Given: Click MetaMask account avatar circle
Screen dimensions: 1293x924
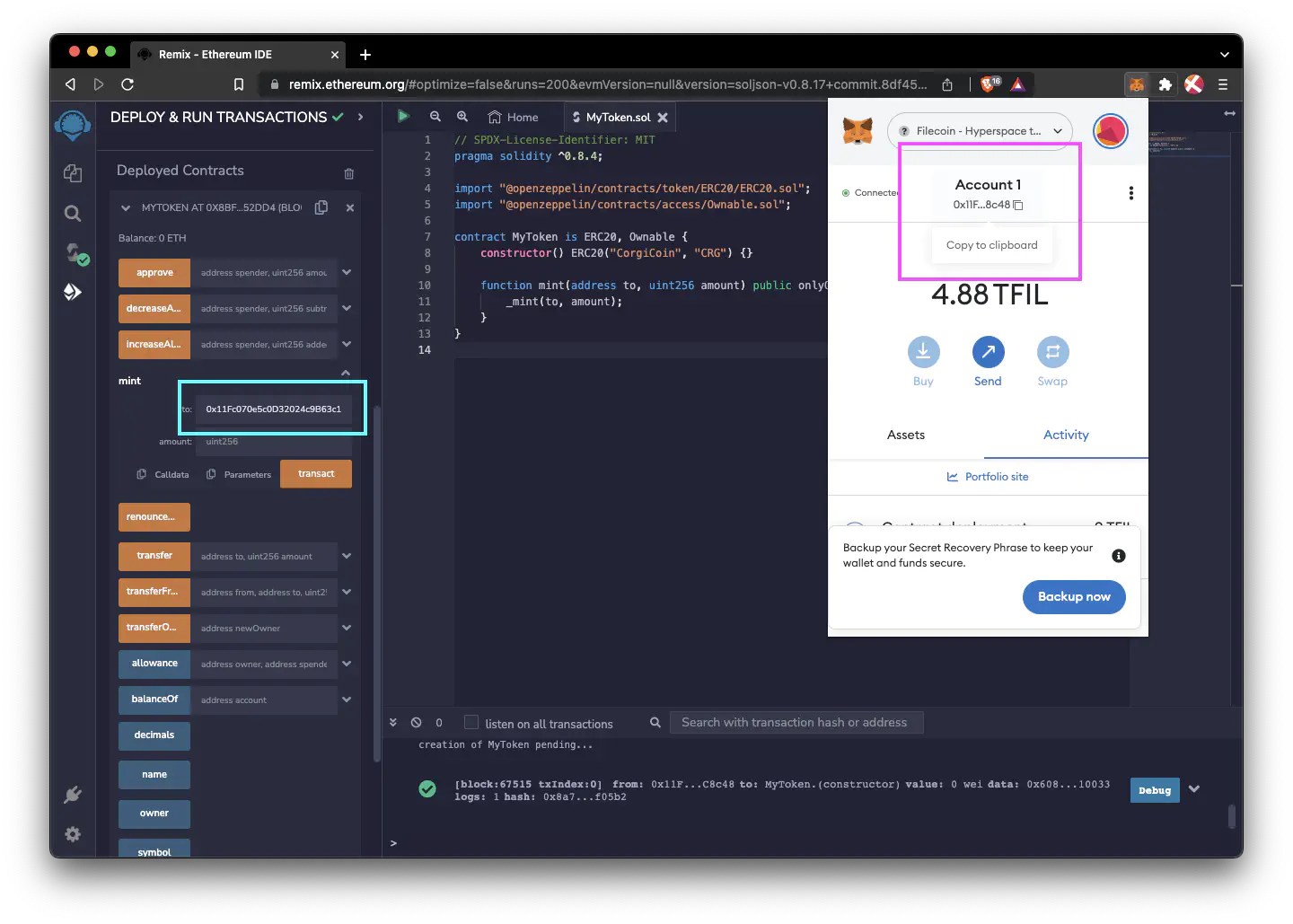Looking at the screenshot, I should point(1111,131).
